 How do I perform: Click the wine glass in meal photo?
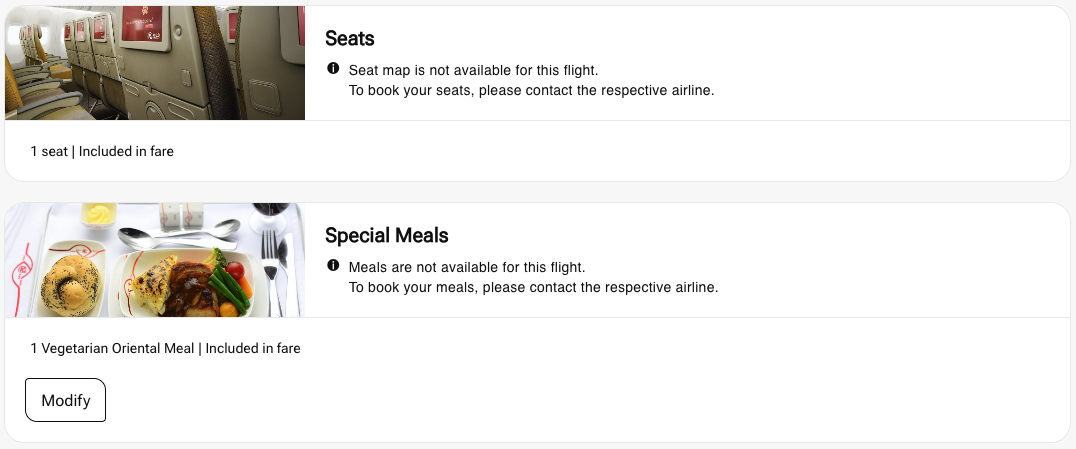coord(270,213)
